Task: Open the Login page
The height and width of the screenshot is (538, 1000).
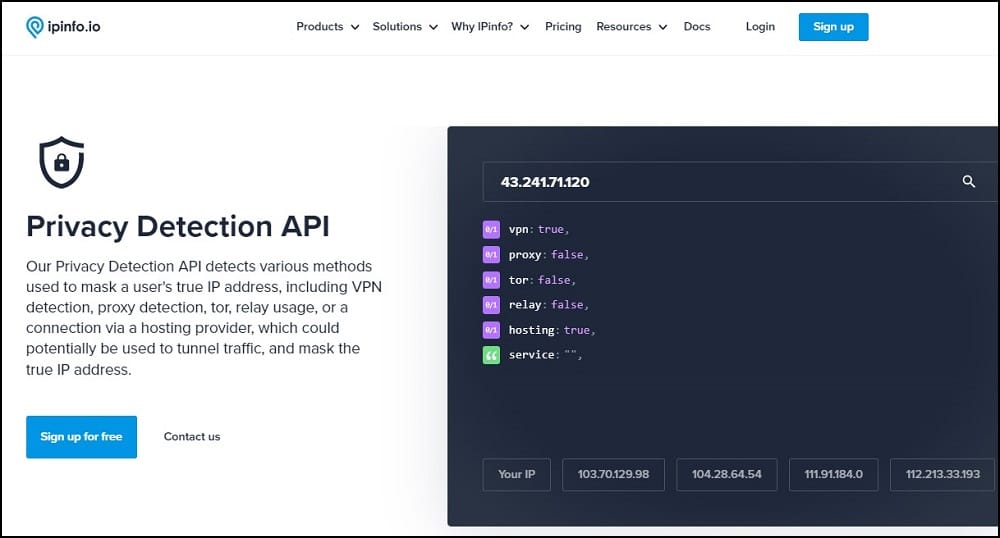Action: 760,27
